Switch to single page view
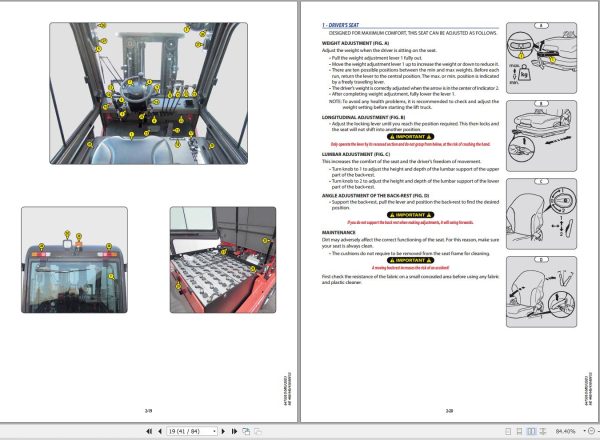 coord(508,431)
